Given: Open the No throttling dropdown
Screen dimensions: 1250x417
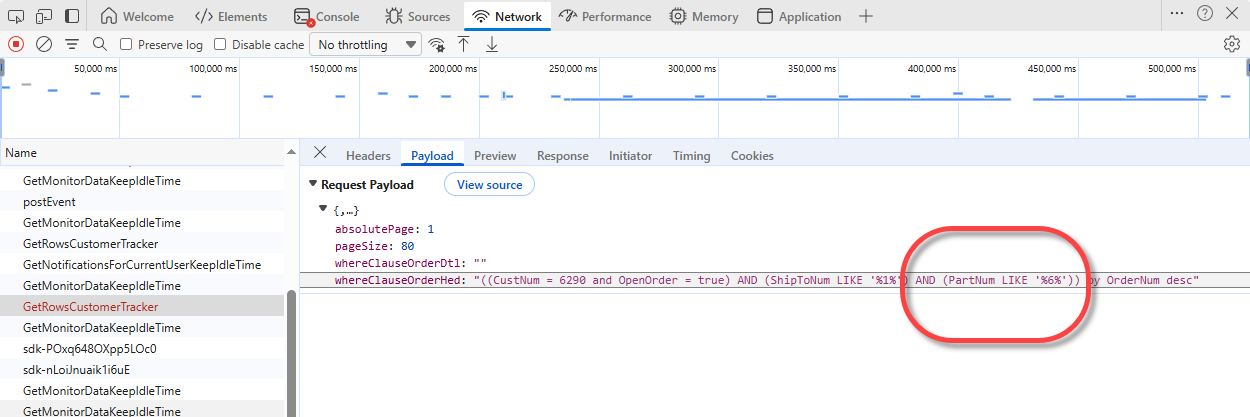Looking at the screenshot, I should [366, 45].
